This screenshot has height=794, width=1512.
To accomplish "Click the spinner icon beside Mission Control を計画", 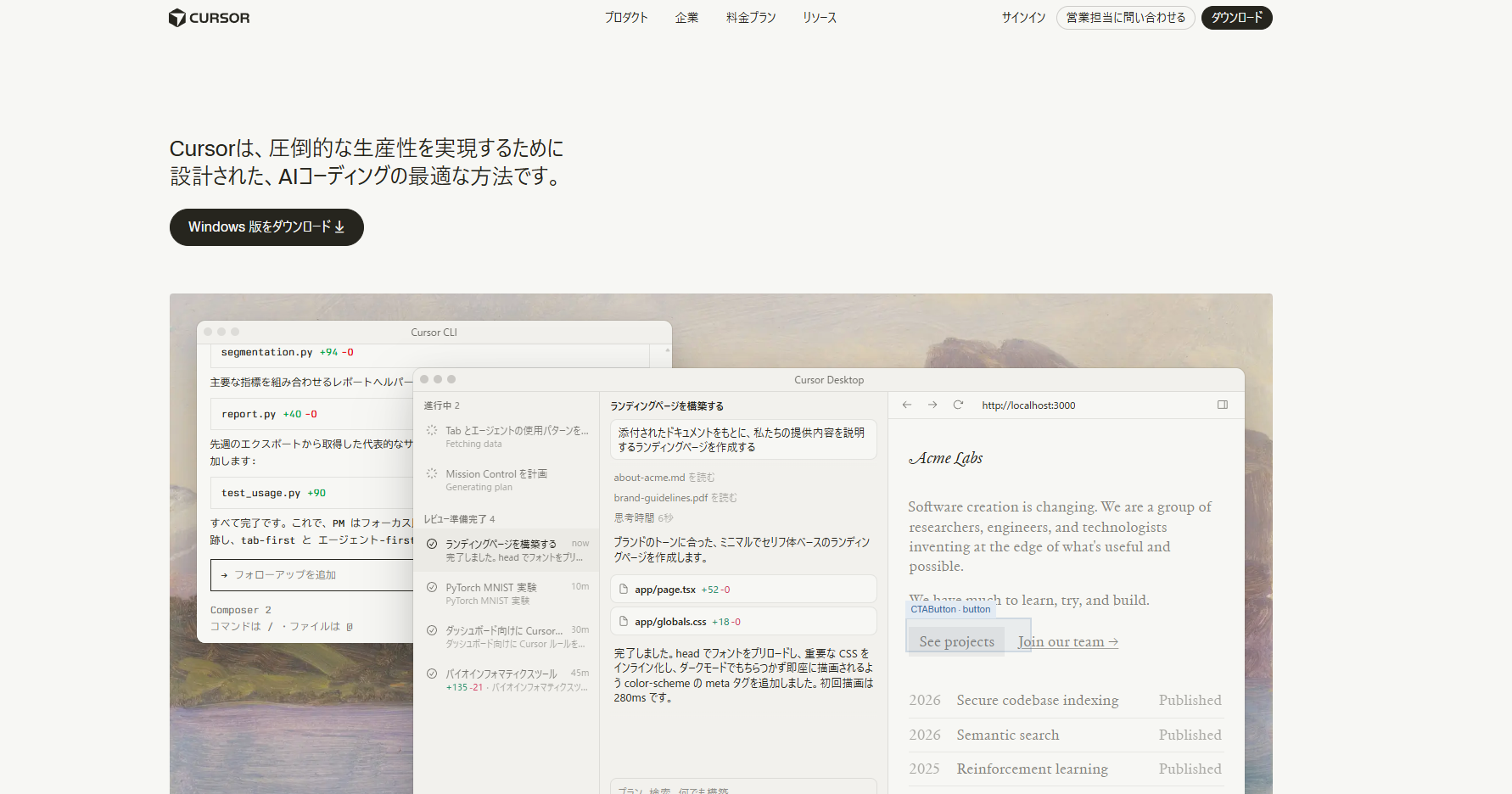I will click(432, 473).
